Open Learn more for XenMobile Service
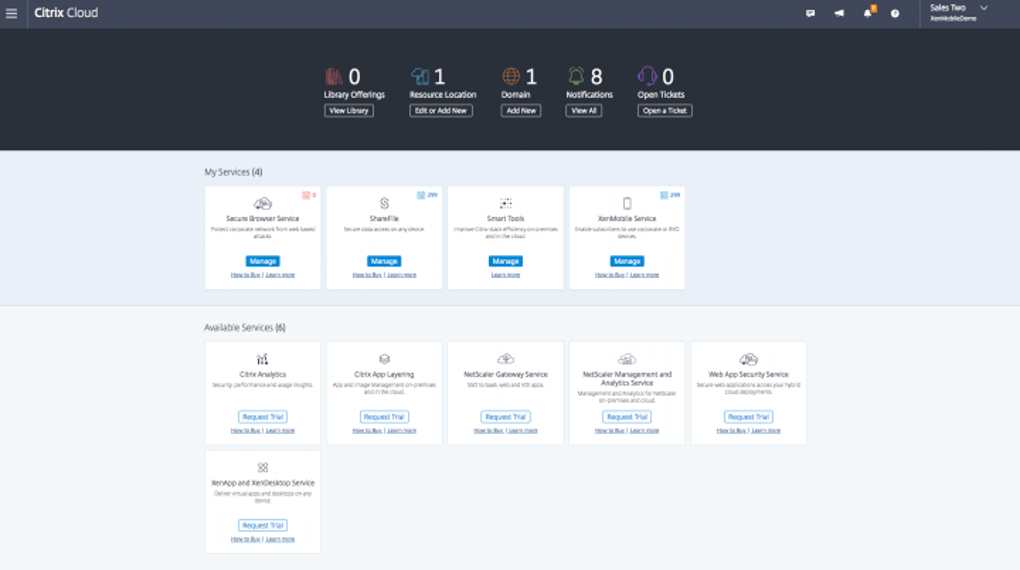This screenshot has height=570, width=1020. click(x=645, y=275)
